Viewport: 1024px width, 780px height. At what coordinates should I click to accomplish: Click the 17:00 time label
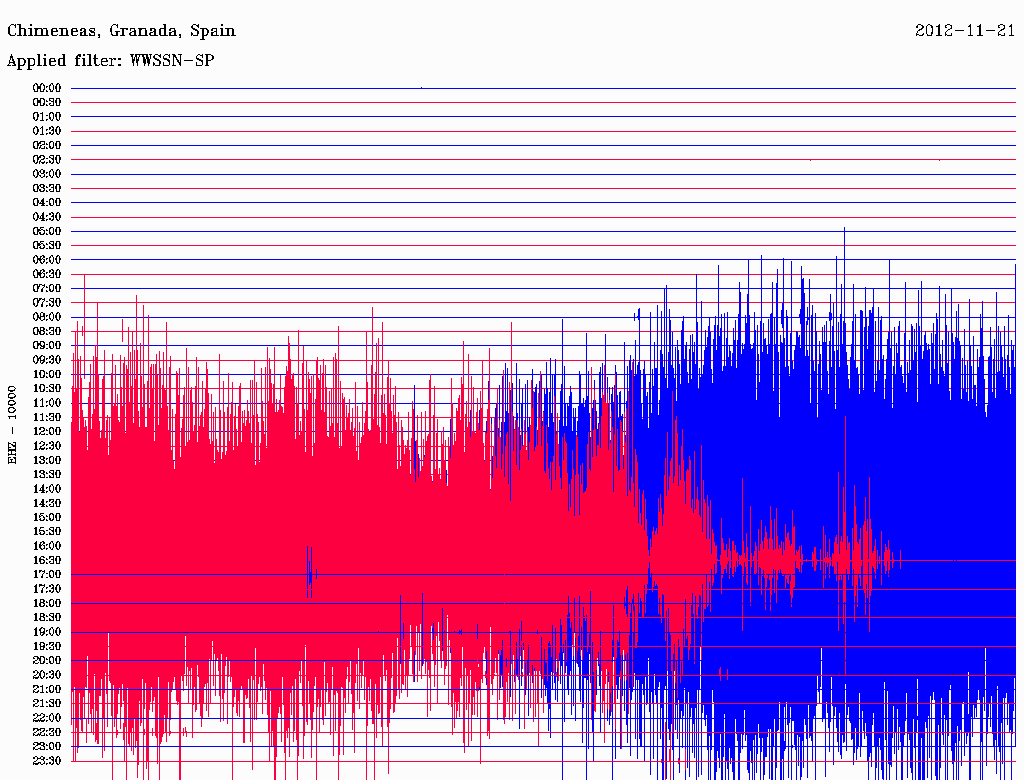click(47, 574)
